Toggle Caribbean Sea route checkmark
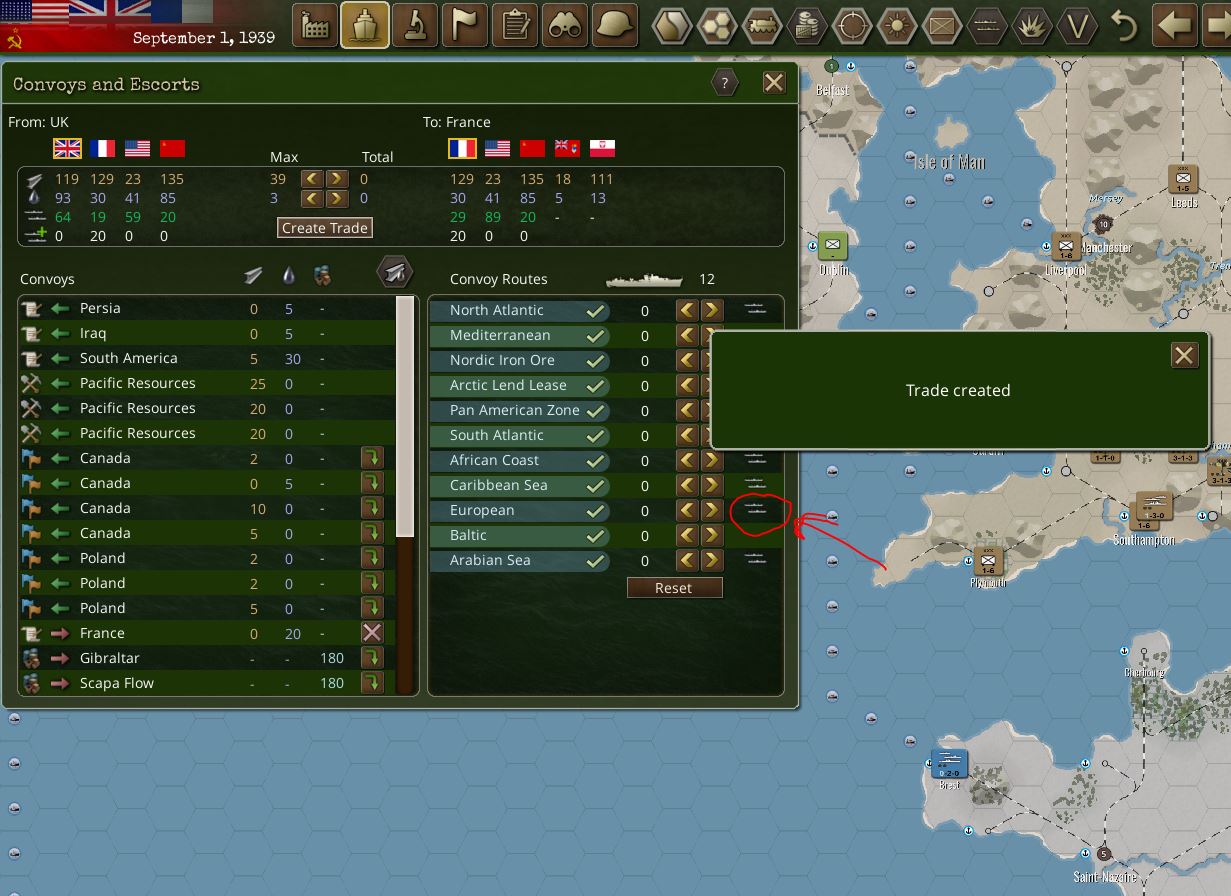 (595, 486)
